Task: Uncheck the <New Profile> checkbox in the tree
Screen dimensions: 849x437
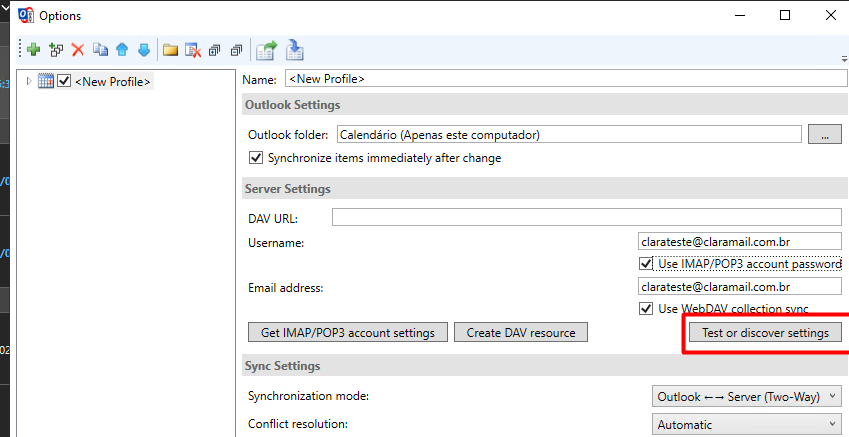Action: pyautogui.click(x=64, y=82)
